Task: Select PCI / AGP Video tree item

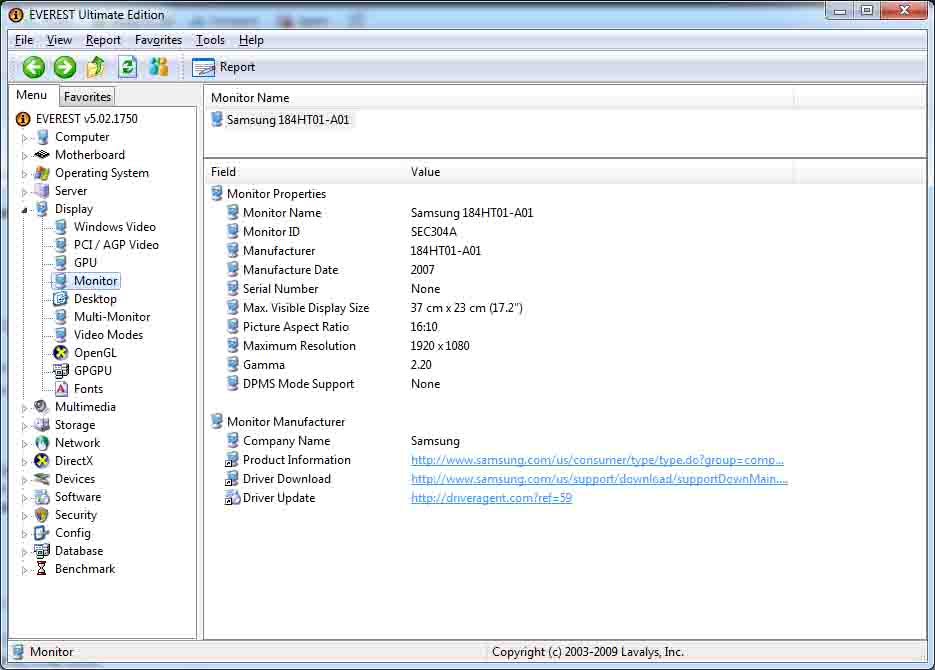Action: 116,245
